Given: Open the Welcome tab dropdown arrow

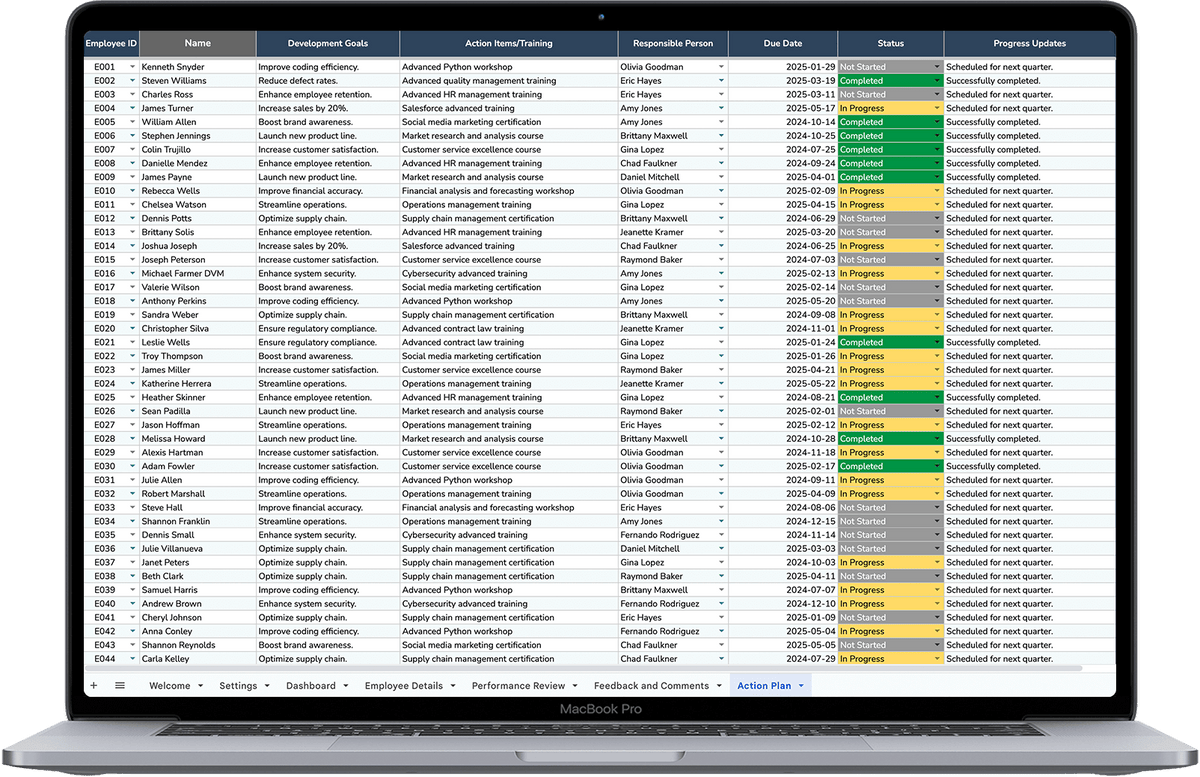Looking at the screenshot, I should point(200,686).
